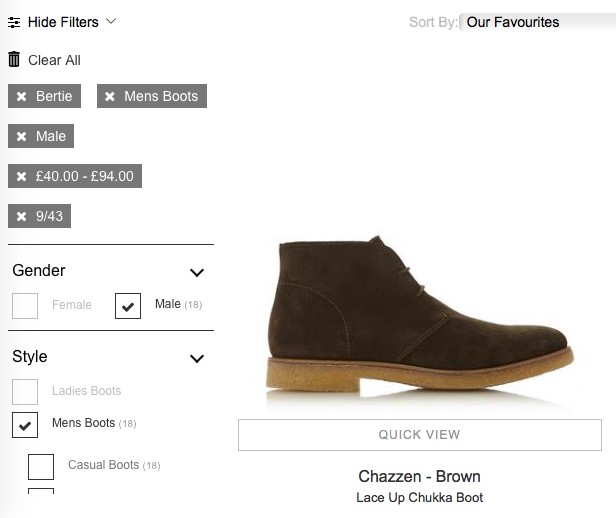Uncheck the Mens Boots style checkbox
Screen dimensions: 616x518
25,425
